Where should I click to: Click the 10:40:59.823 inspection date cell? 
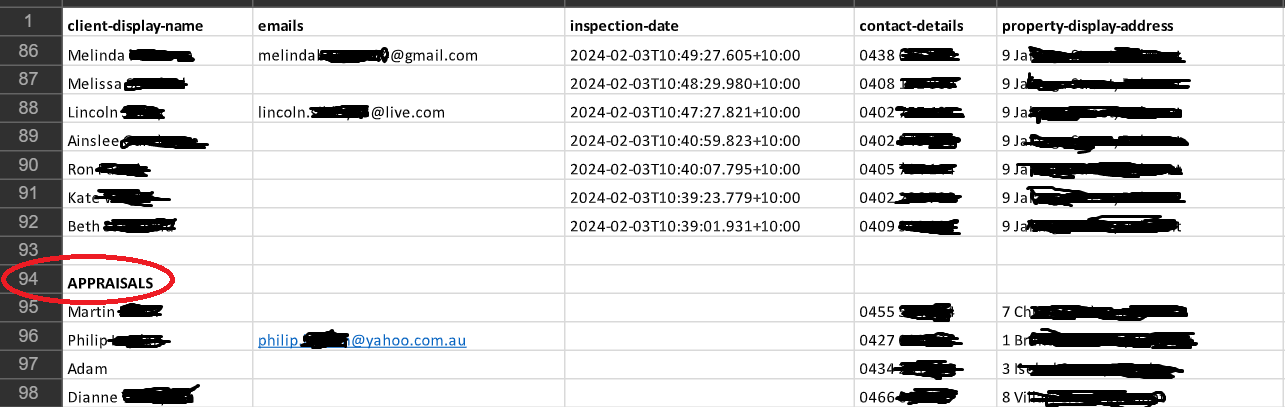pos(685,141)
